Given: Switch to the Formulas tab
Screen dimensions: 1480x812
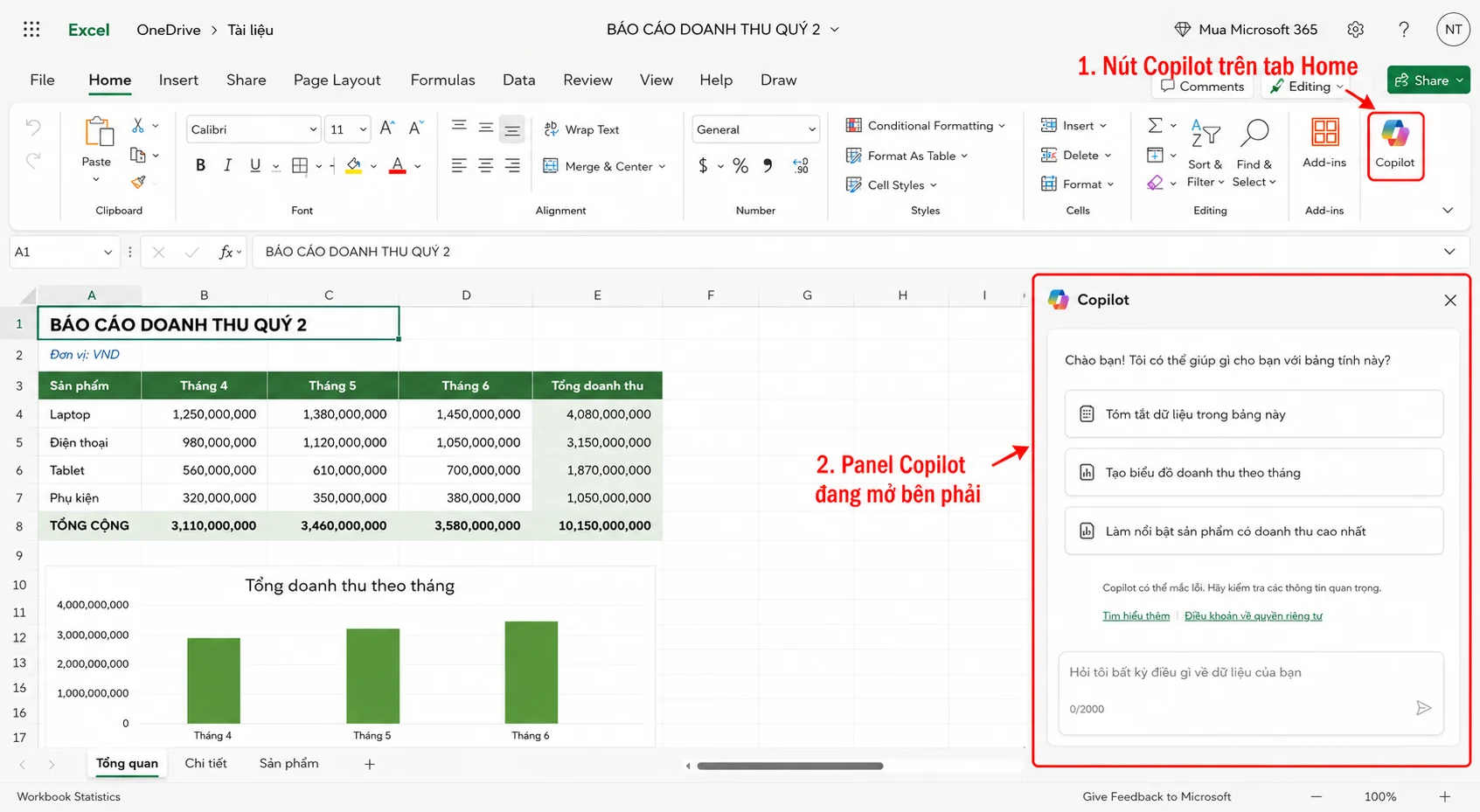Looking at the screenshot, I should point(442,80).
